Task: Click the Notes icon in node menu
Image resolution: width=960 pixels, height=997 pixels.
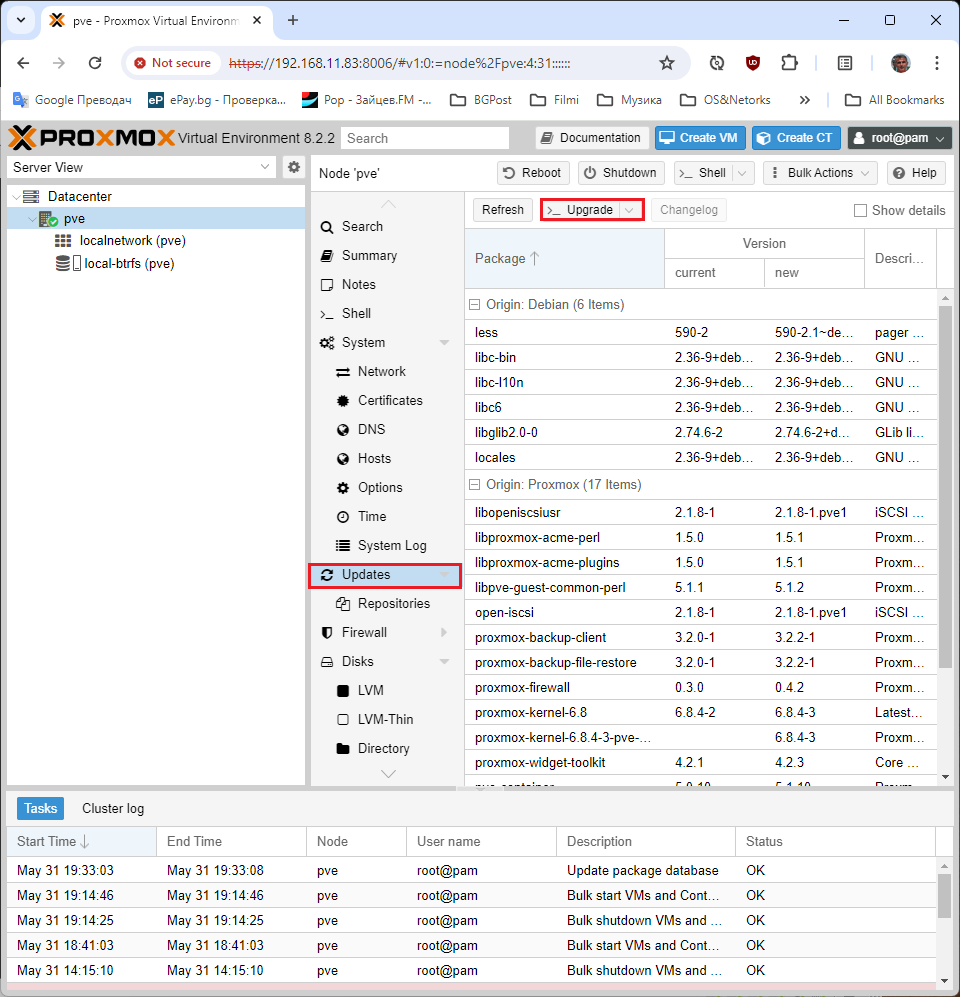Action: [327, 285]
